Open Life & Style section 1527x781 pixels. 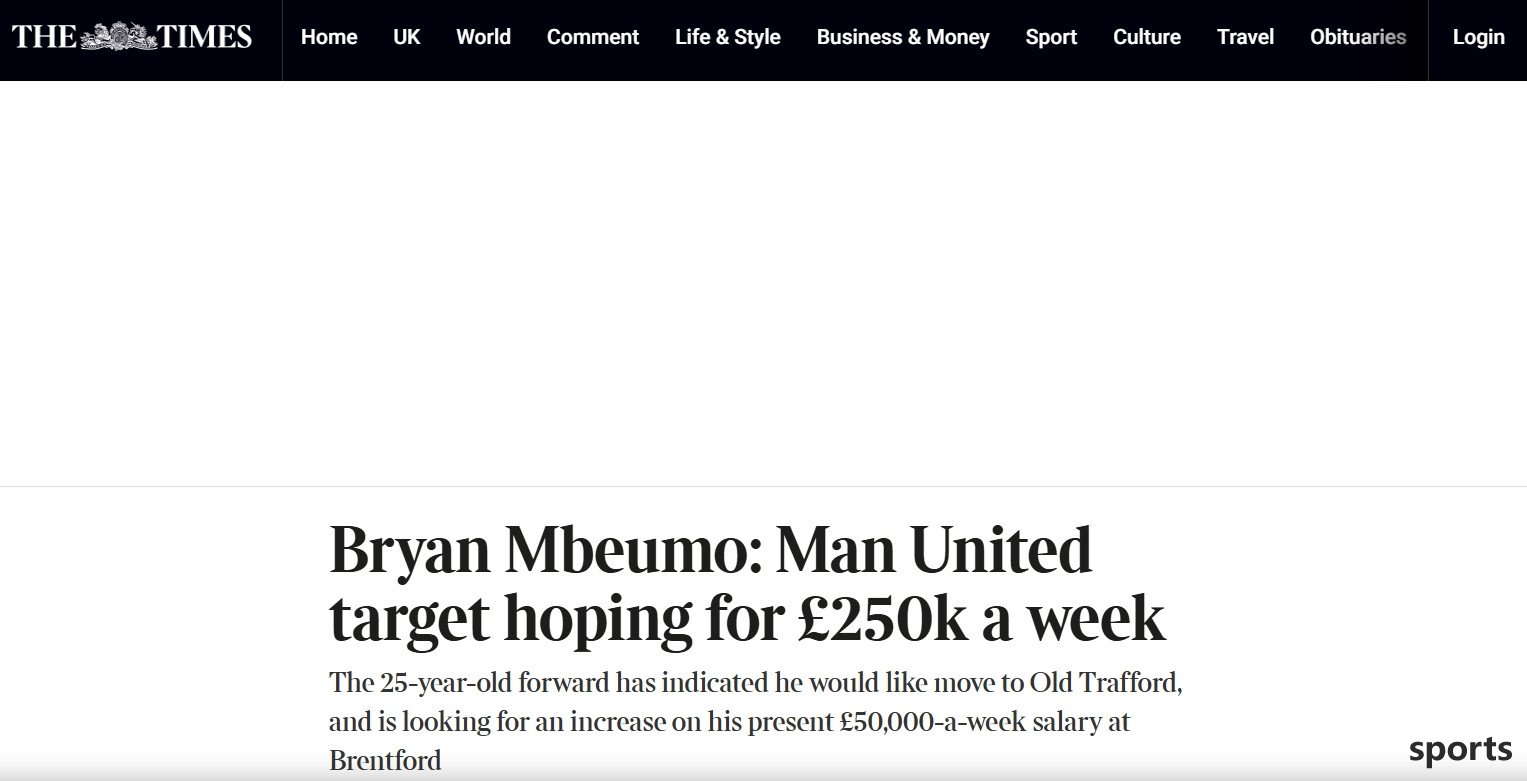point(728,37)
